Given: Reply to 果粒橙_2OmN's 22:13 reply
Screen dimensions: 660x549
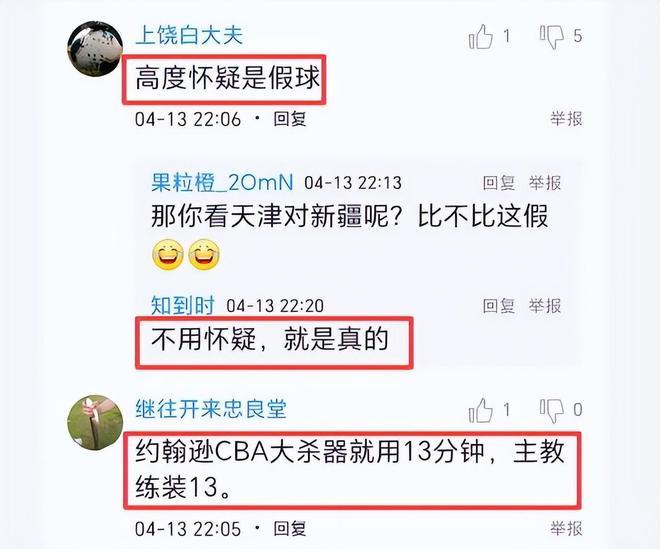Looking at the screenshot, I should (499, 183).
